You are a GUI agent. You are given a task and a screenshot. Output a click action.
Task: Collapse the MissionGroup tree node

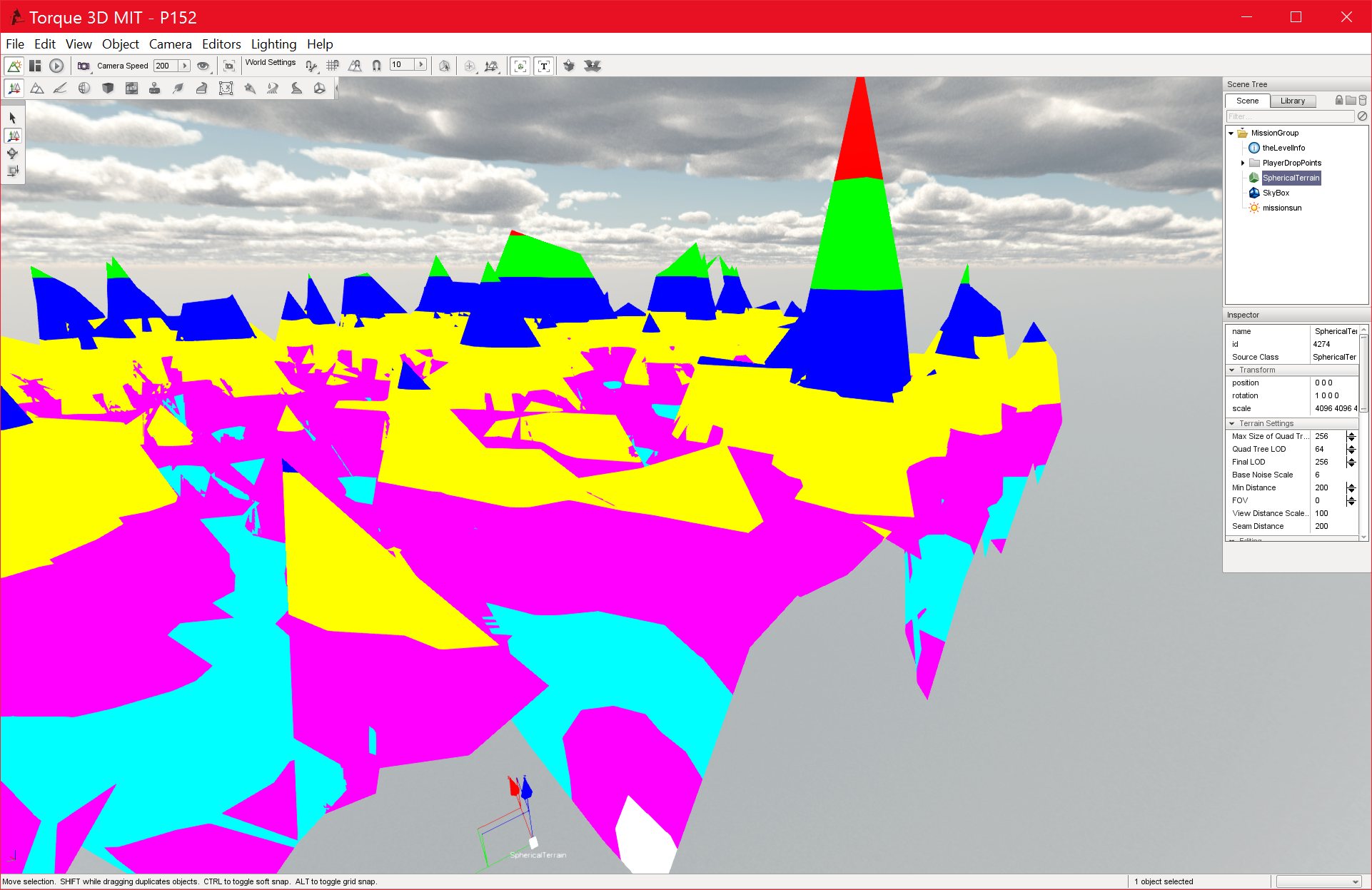(1231, 133)
